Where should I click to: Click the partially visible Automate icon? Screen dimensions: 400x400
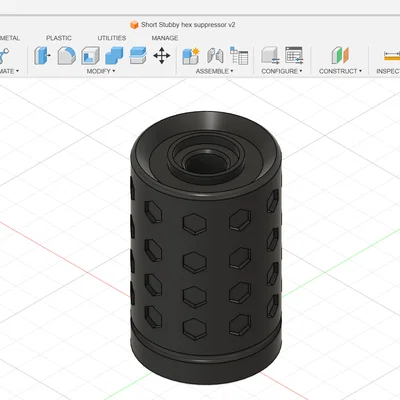click(4, 55)
